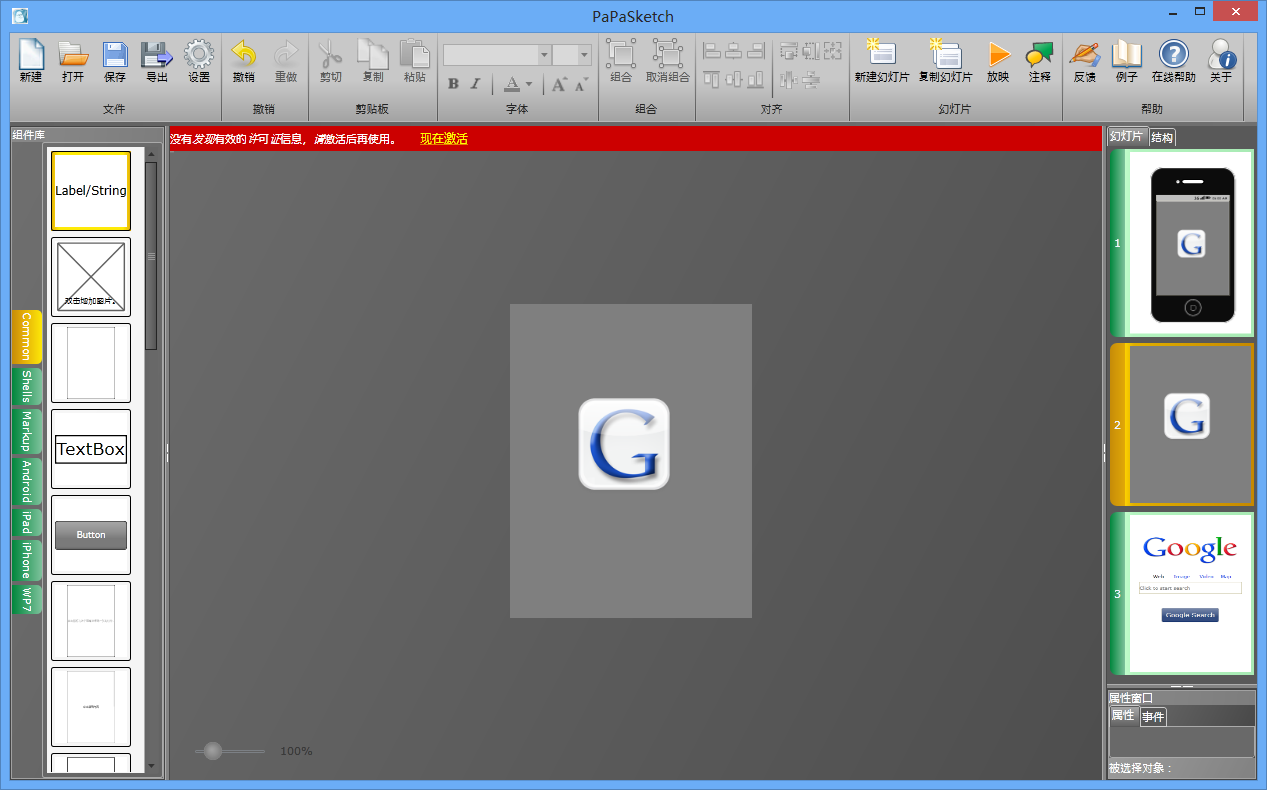Click the 新建 (New) file icon
This screenshot has width=1267, height=790.
(31, 61)
